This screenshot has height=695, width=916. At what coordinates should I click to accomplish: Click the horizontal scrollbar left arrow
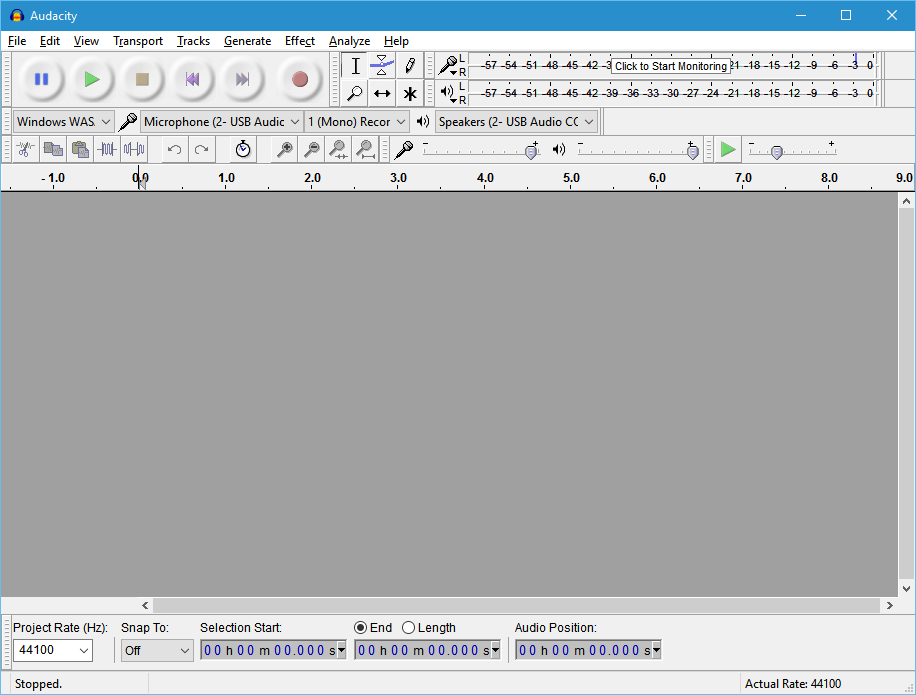[145, 606]
